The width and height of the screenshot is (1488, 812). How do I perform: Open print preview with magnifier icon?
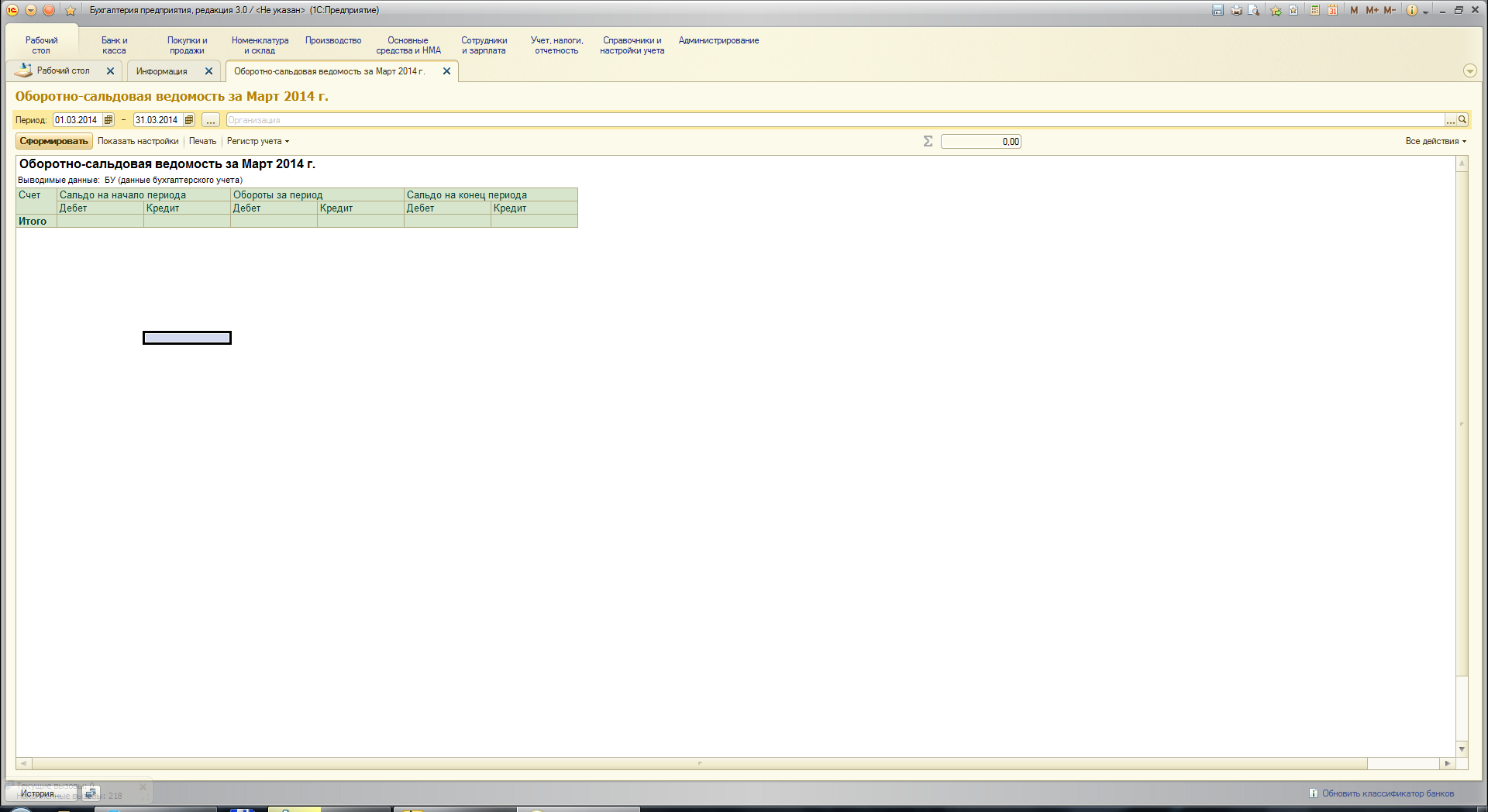pyautogui.click(x=1254, y=10)
